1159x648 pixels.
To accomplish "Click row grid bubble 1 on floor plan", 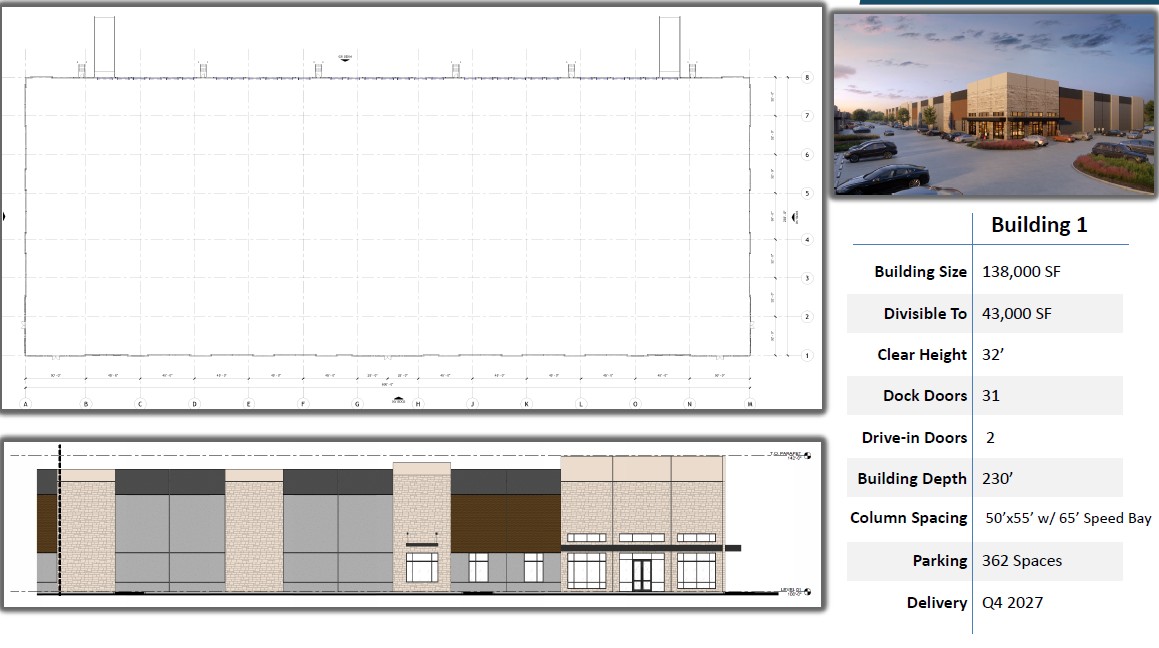I will (807, 355).
